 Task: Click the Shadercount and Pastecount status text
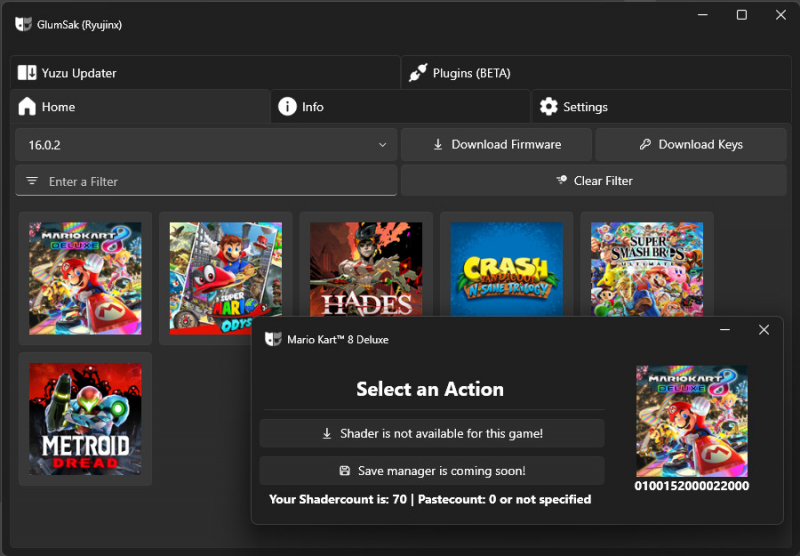tap(430, 499)
